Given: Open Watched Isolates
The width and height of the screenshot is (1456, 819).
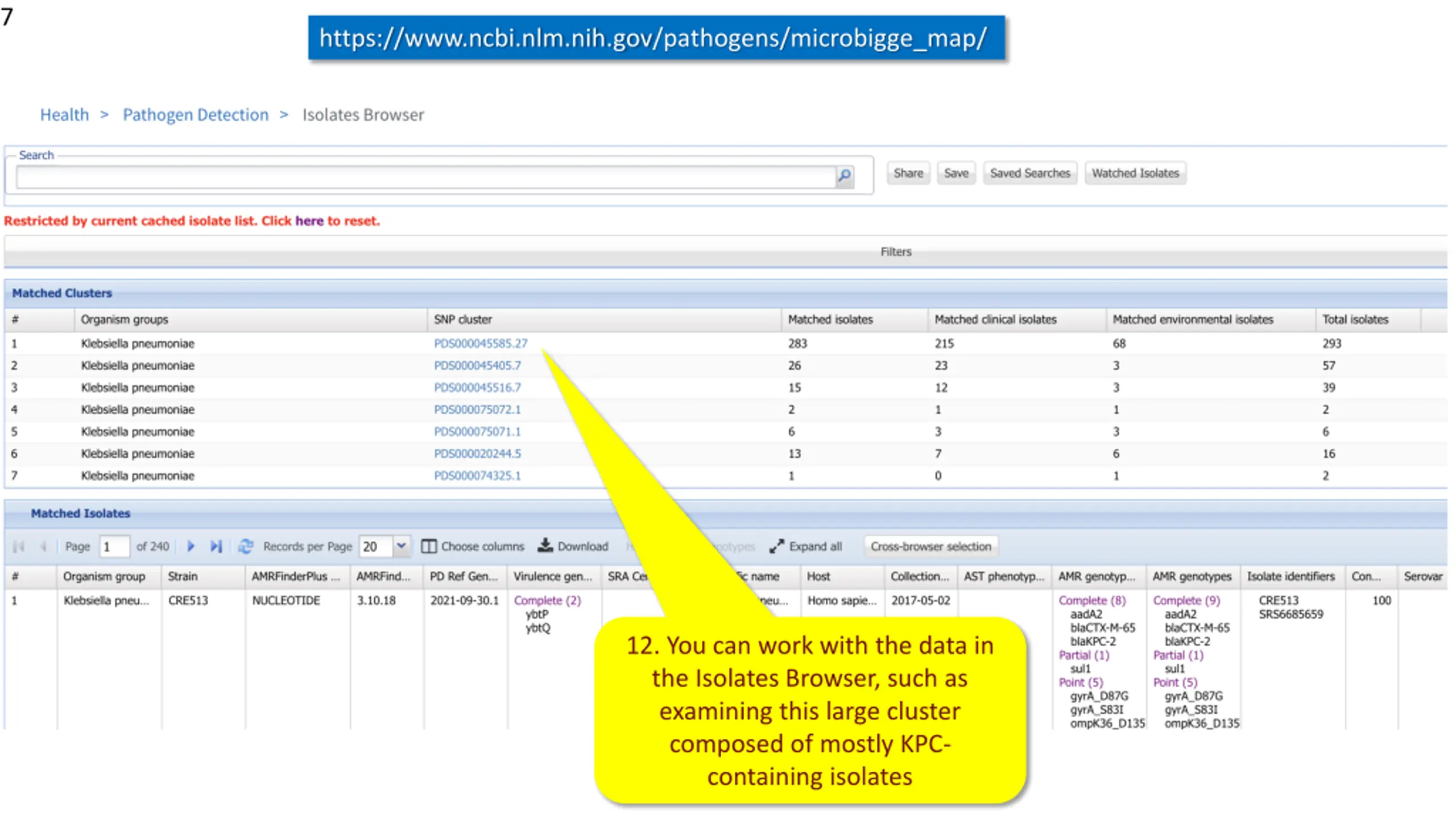Looking at the screenshot, I should coord(1135,173).
